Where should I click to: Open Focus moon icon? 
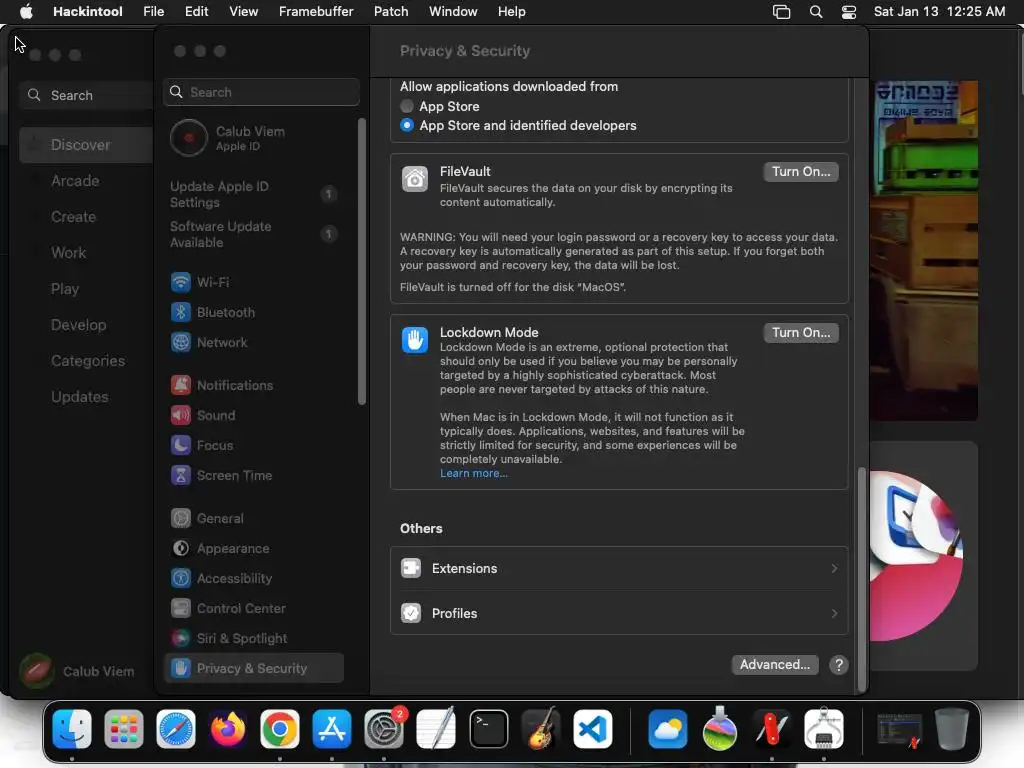point(180,445)
